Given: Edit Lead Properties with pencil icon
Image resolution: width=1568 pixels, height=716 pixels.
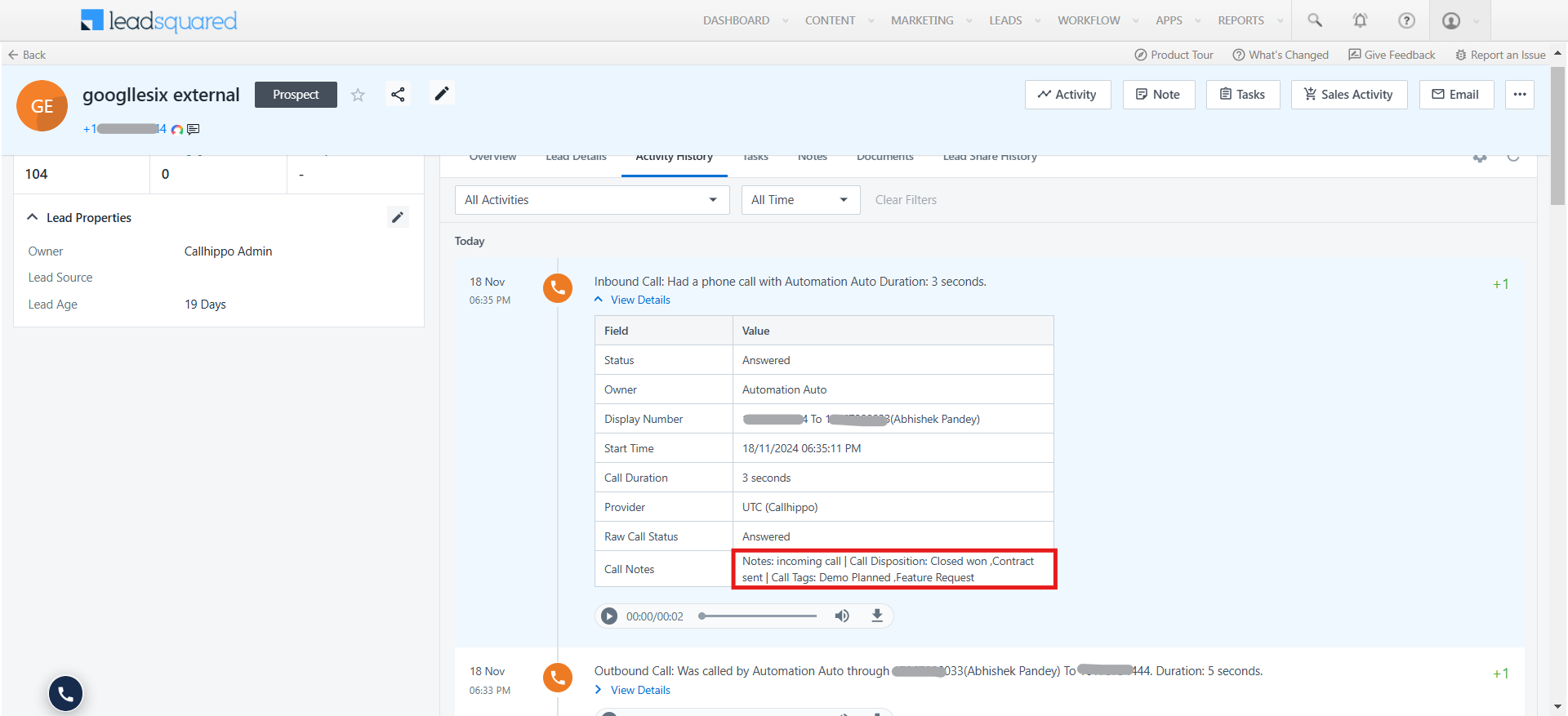Looking at the screenshot, I should coord(398,217).
